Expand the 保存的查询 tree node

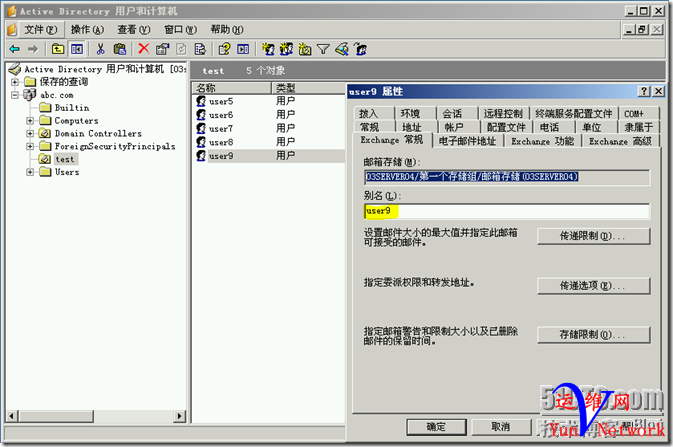point(15,82)
